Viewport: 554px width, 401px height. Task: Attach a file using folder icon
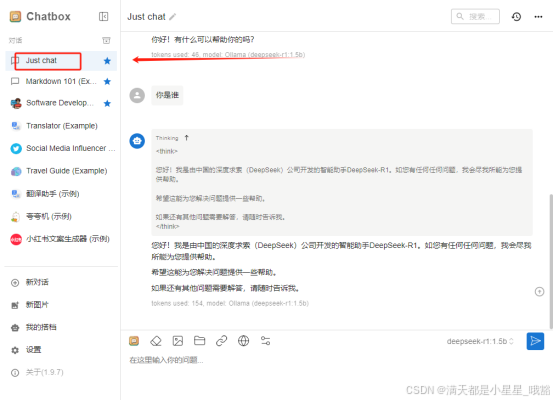pos(200,341)
